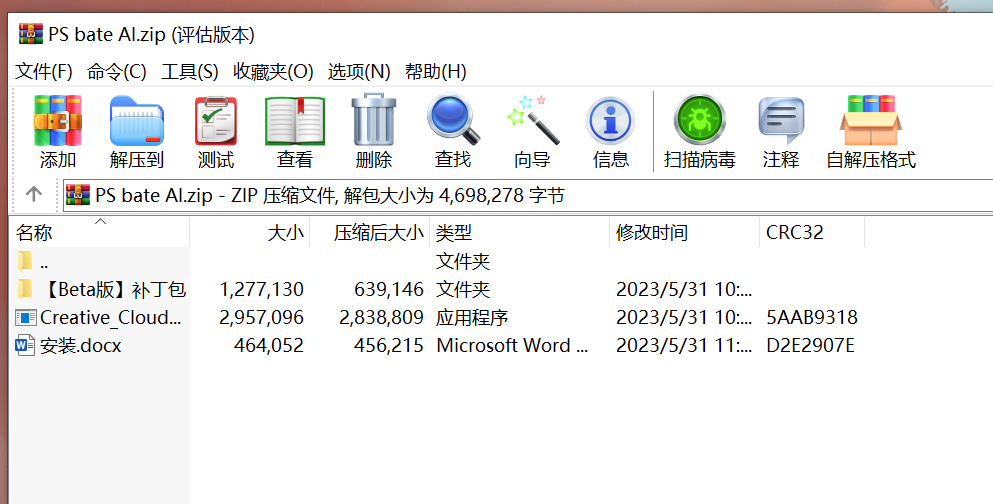Click the 解压到 (Extract to) toolbar icon
Screen dimensions: 993x504
tap(137, 121)
